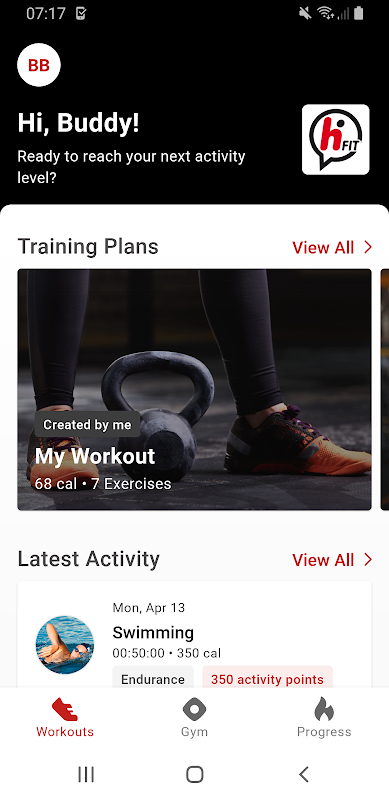
Task: Tap the Android back arrow
Action: click(x=304, y=774)
